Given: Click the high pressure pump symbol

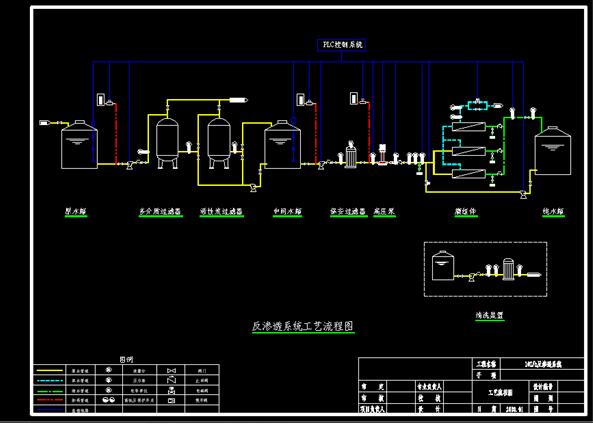Looking at the screenshot, I should point(382,155).
